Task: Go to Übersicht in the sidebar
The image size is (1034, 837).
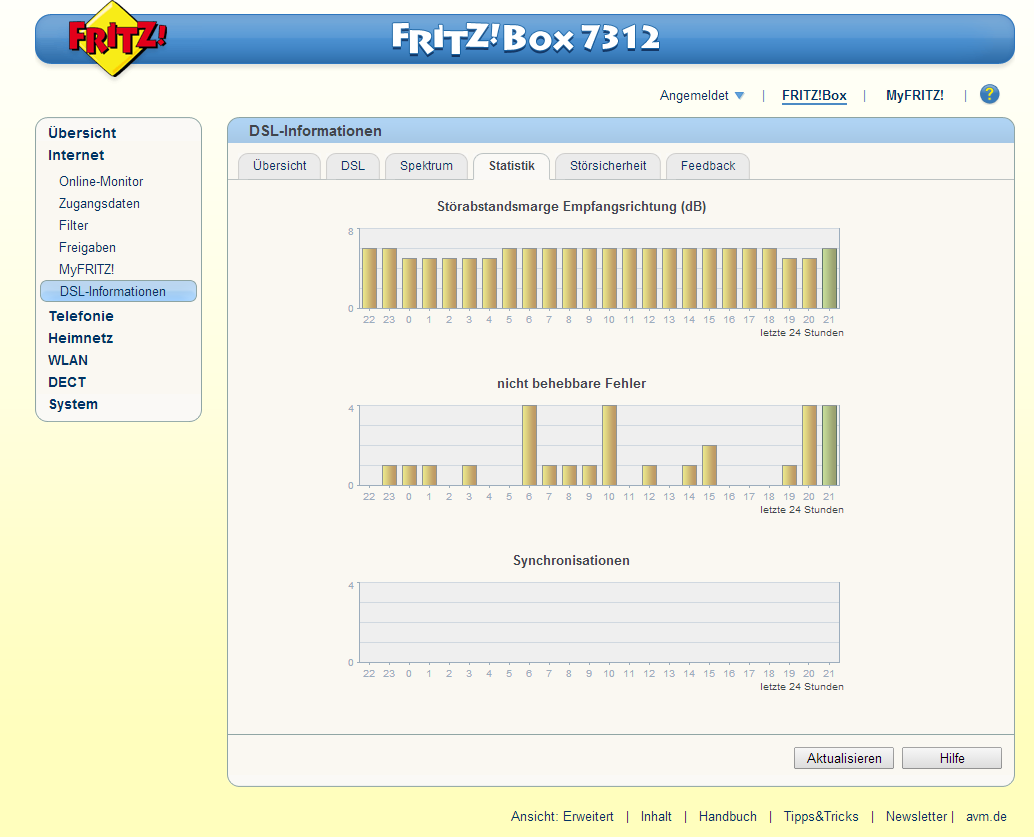Action: 82,133
